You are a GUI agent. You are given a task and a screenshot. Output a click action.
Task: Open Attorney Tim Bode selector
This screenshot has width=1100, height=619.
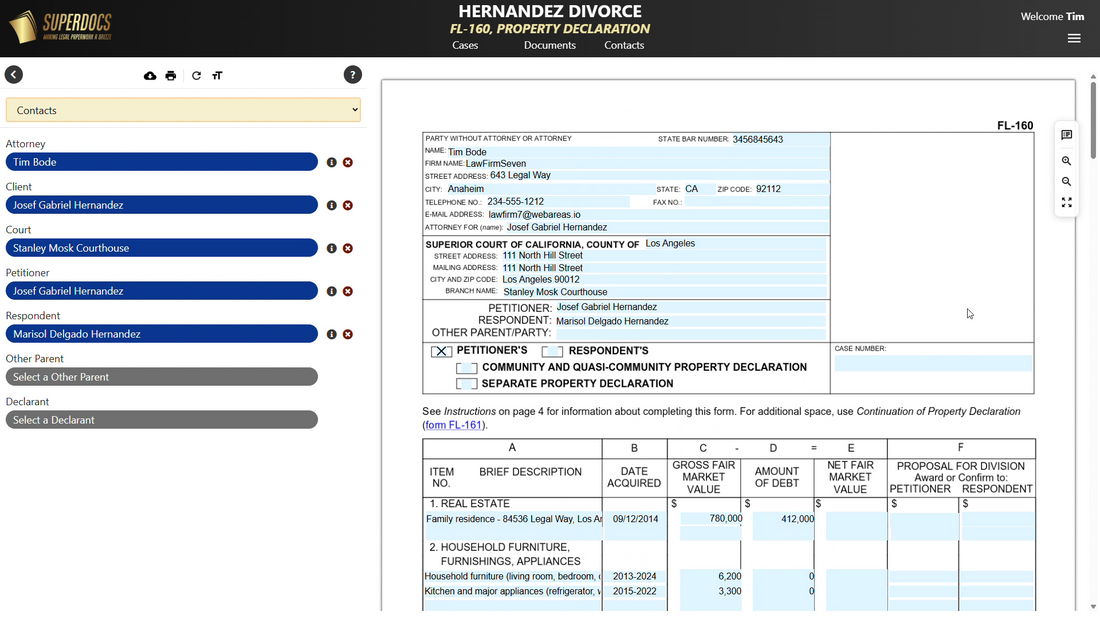tap(161, 162)
